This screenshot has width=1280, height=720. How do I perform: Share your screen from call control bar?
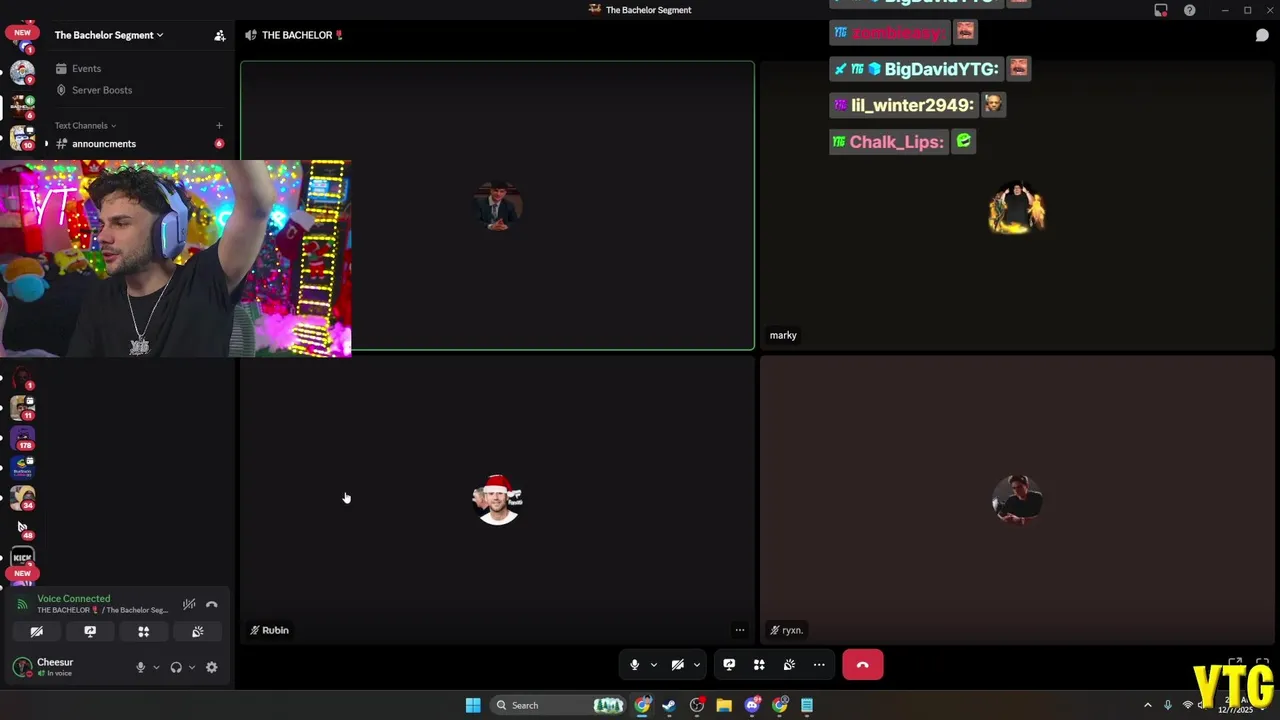[x=729, y=665]
